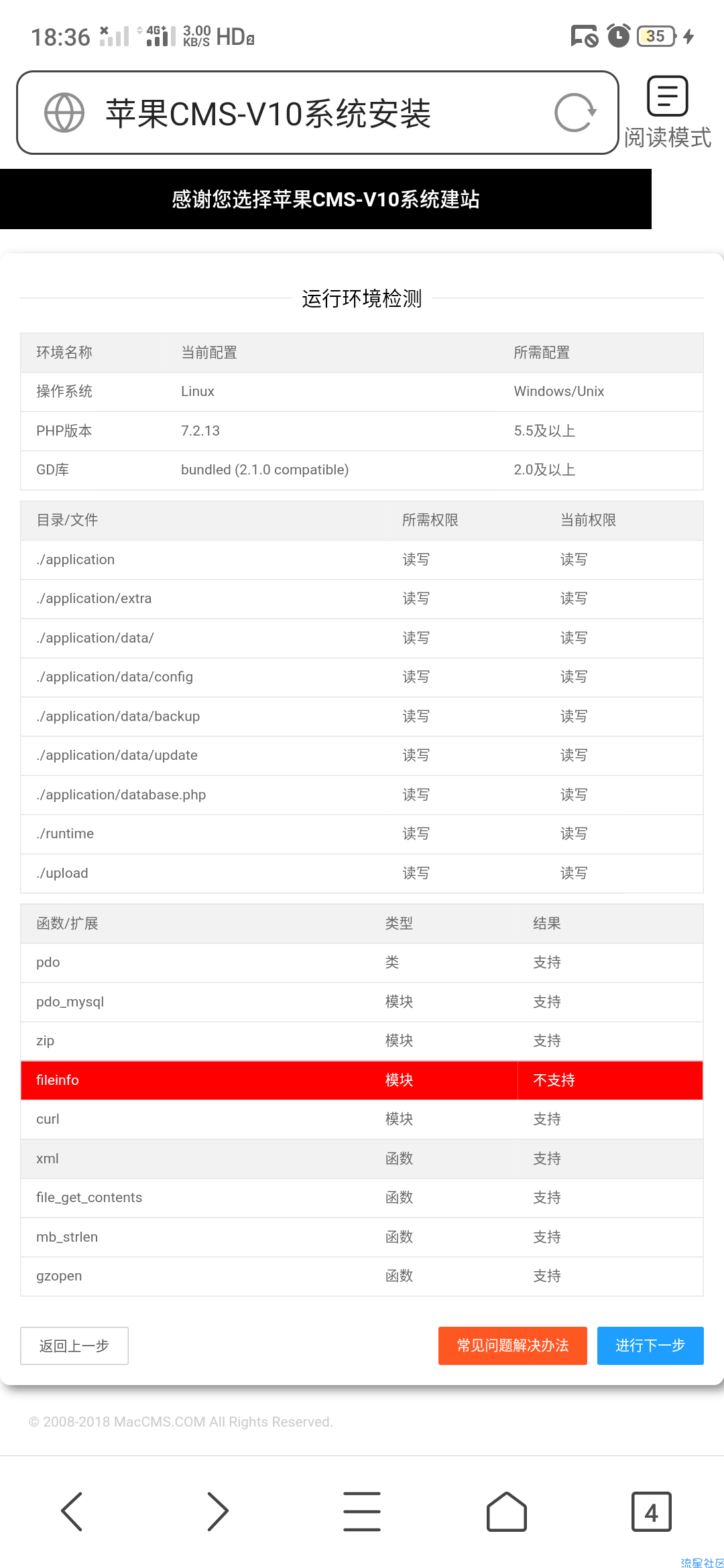
Task: Click the zip extension name
Action: pos(45,1041)
